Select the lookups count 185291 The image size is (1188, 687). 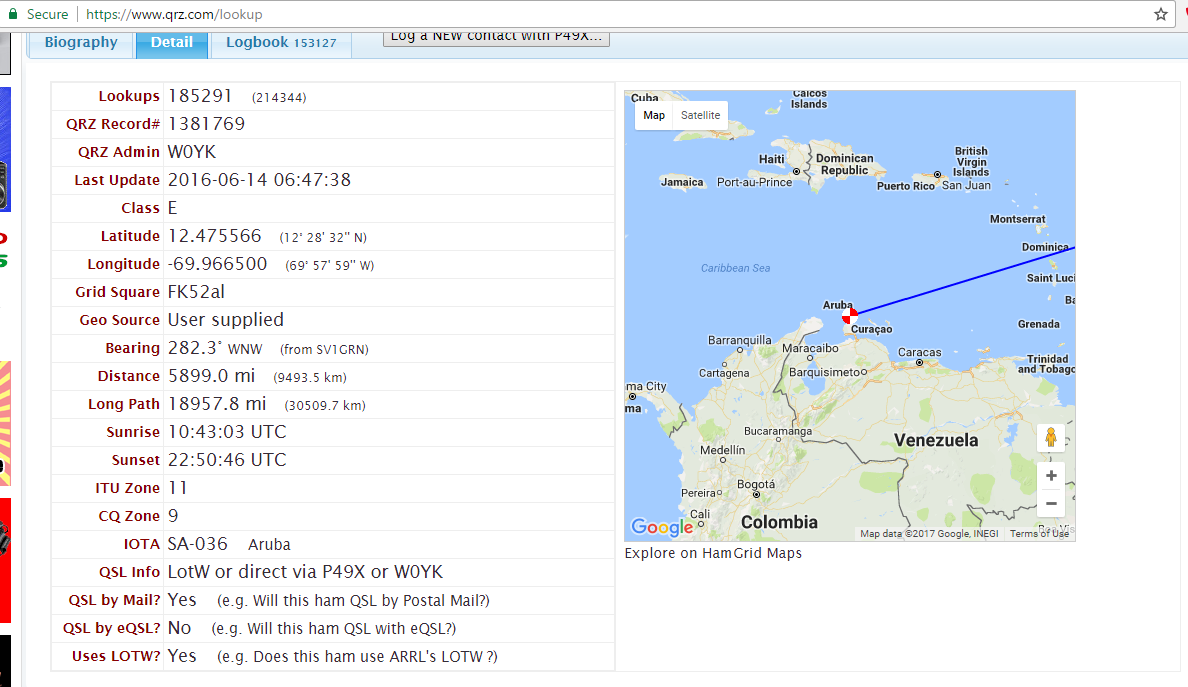click(x=199, y=95)
